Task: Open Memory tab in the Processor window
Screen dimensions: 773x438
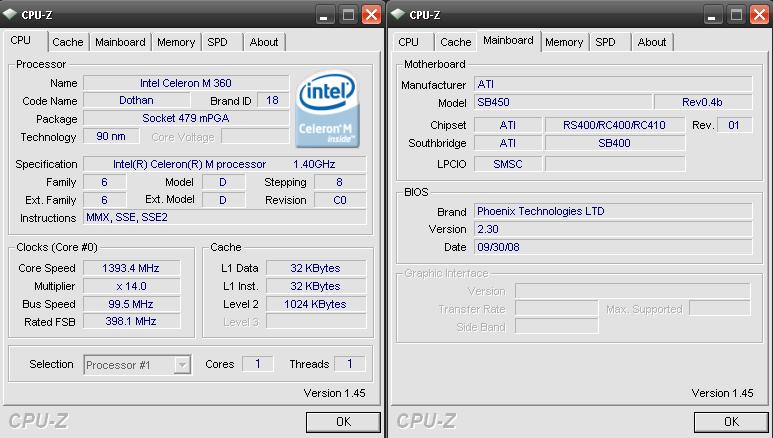Action: pos(176,42)
